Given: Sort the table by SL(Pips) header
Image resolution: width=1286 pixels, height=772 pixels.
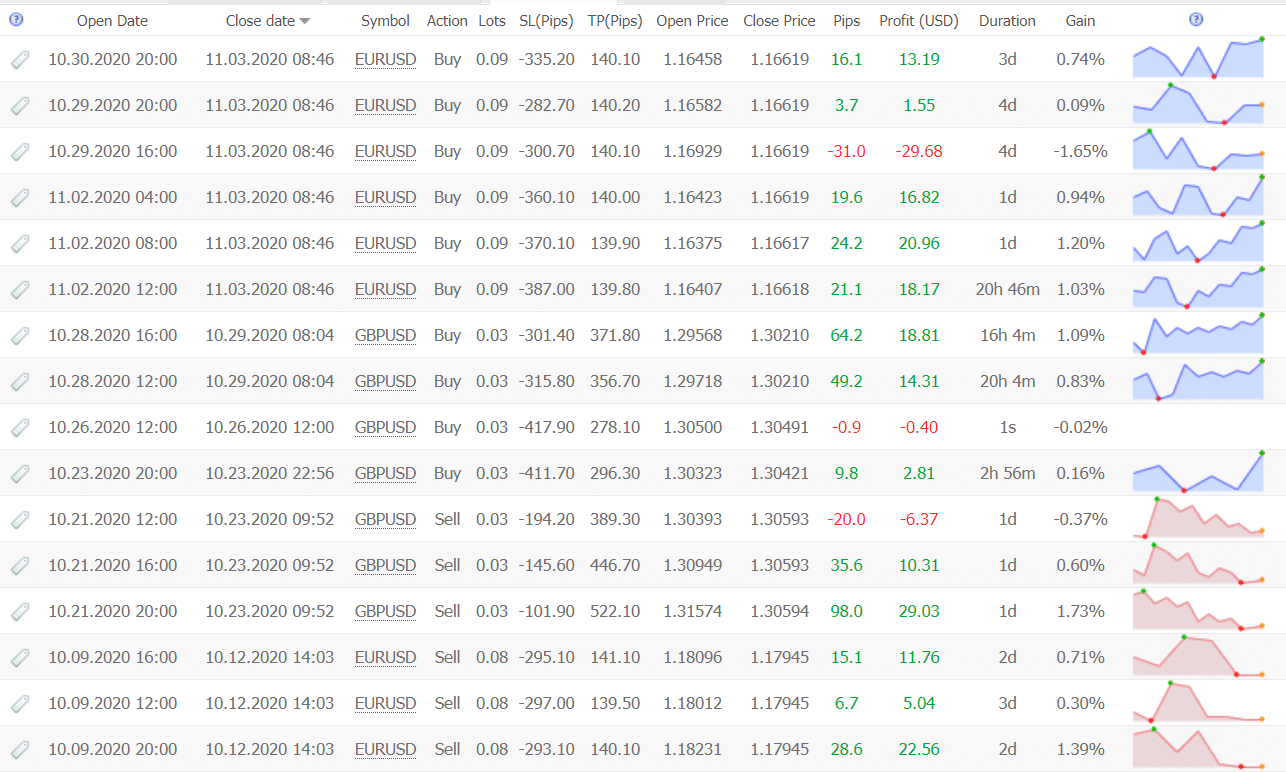Looking at the screenshot, I should point(546,20).
